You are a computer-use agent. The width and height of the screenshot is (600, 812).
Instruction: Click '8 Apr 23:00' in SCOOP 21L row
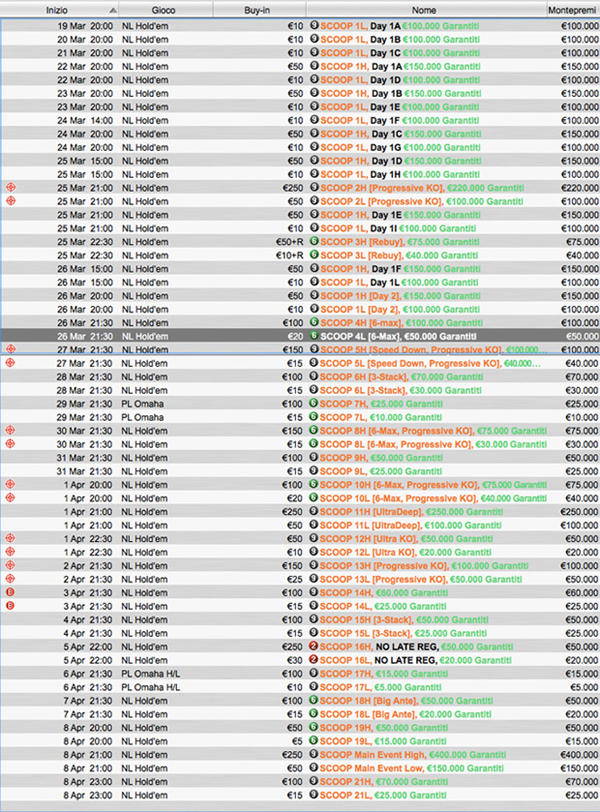(87, 795)
